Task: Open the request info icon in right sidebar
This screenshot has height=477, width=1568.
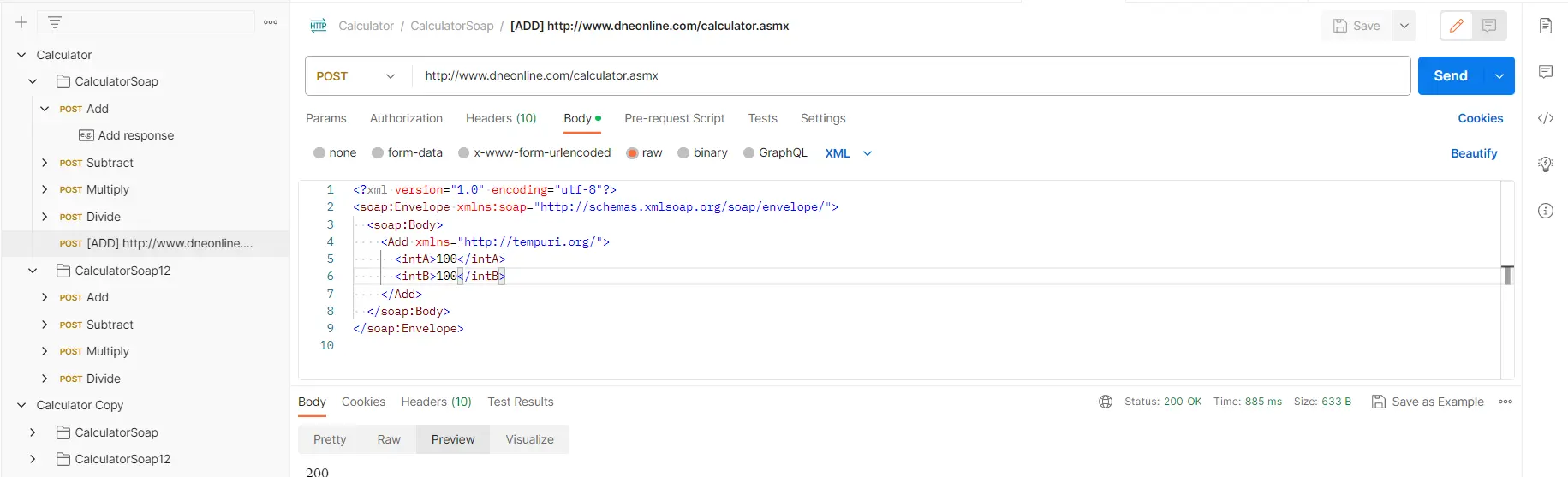Action: [x=1546, y=211]
